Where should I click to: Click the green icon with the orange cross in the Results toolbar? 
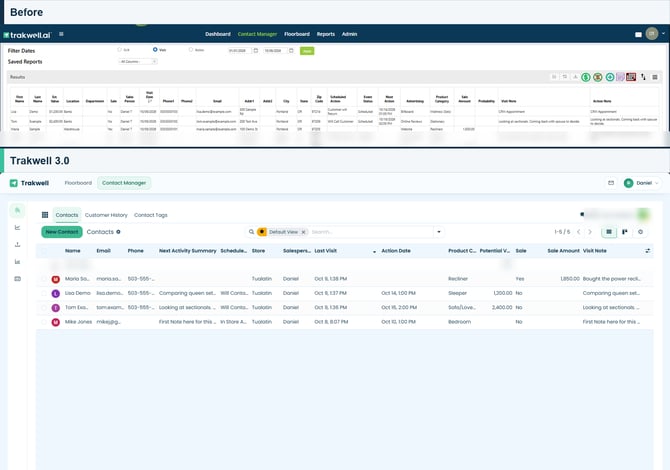598,77
